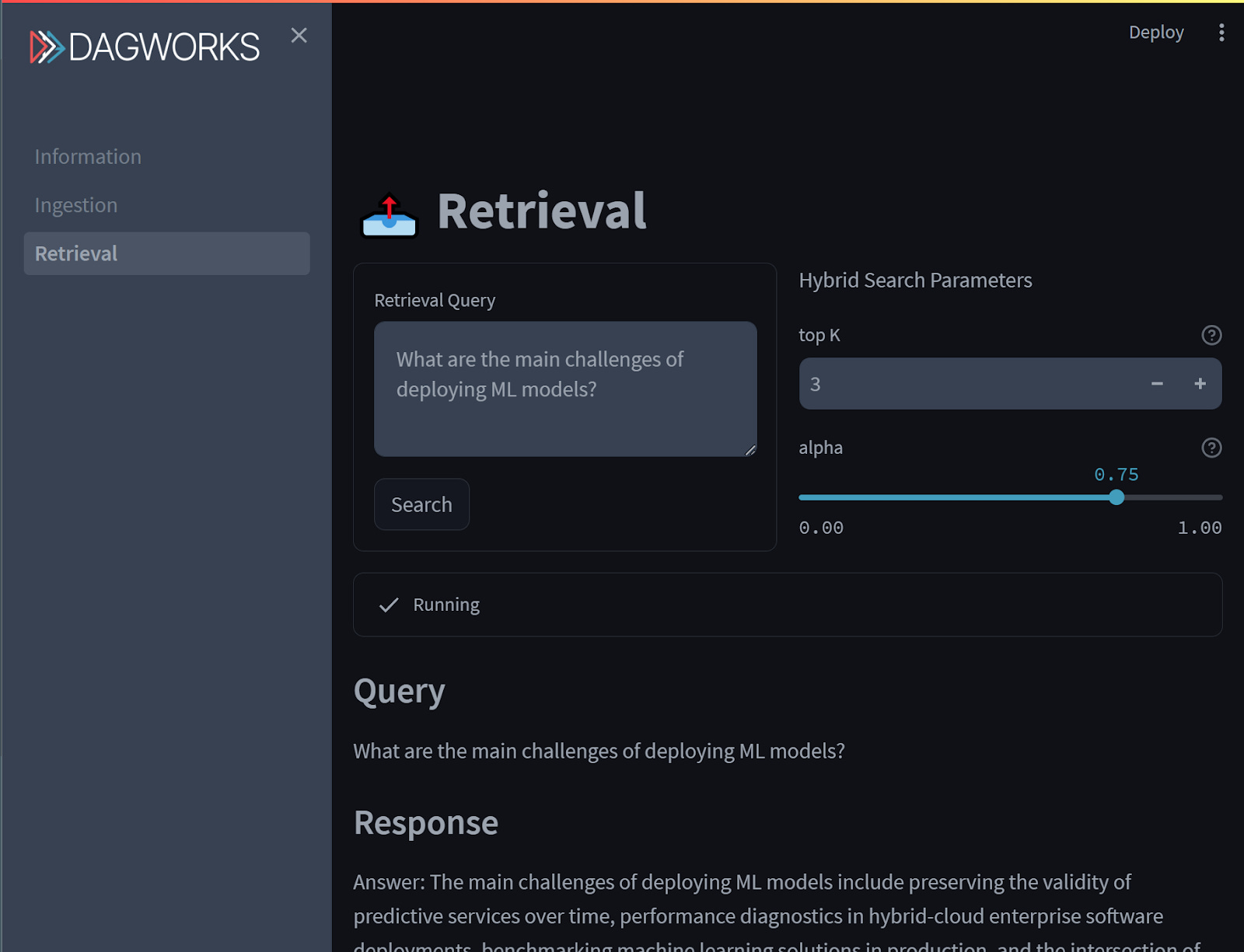Switch to the Ingestion section
The height and width of the screenshot is (952, 1244).
[75, 204]
